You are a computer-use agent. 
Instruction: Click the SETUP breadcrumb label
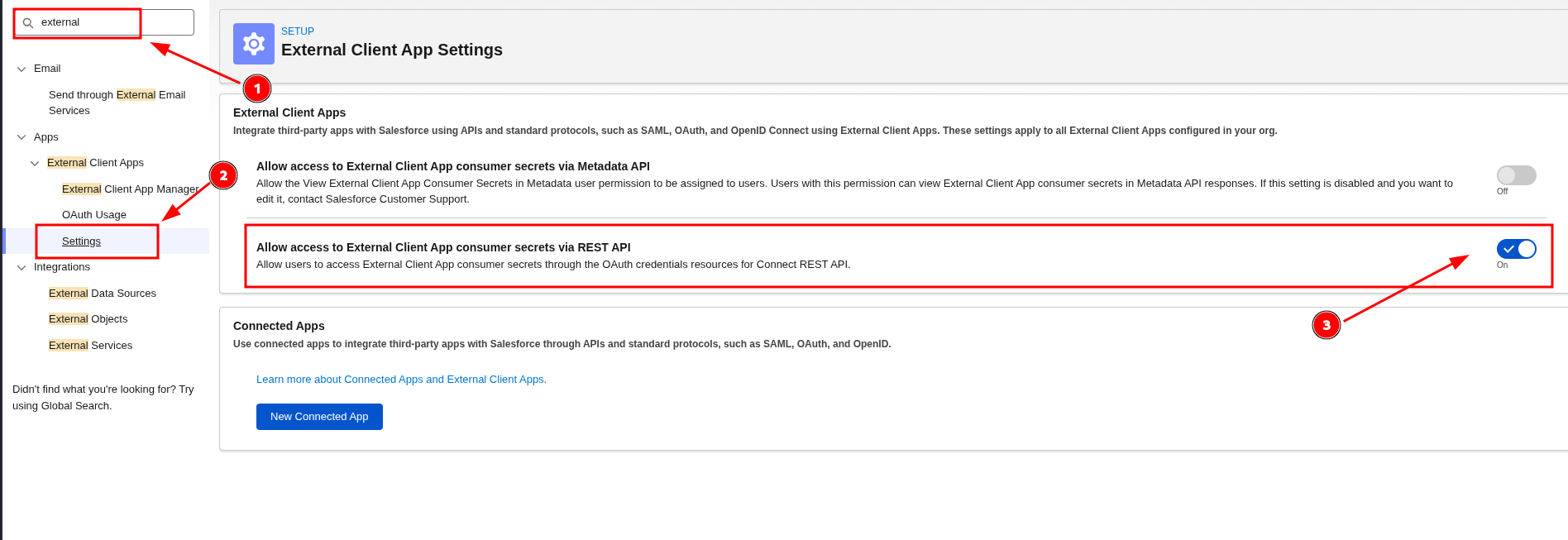coord(298,31)
